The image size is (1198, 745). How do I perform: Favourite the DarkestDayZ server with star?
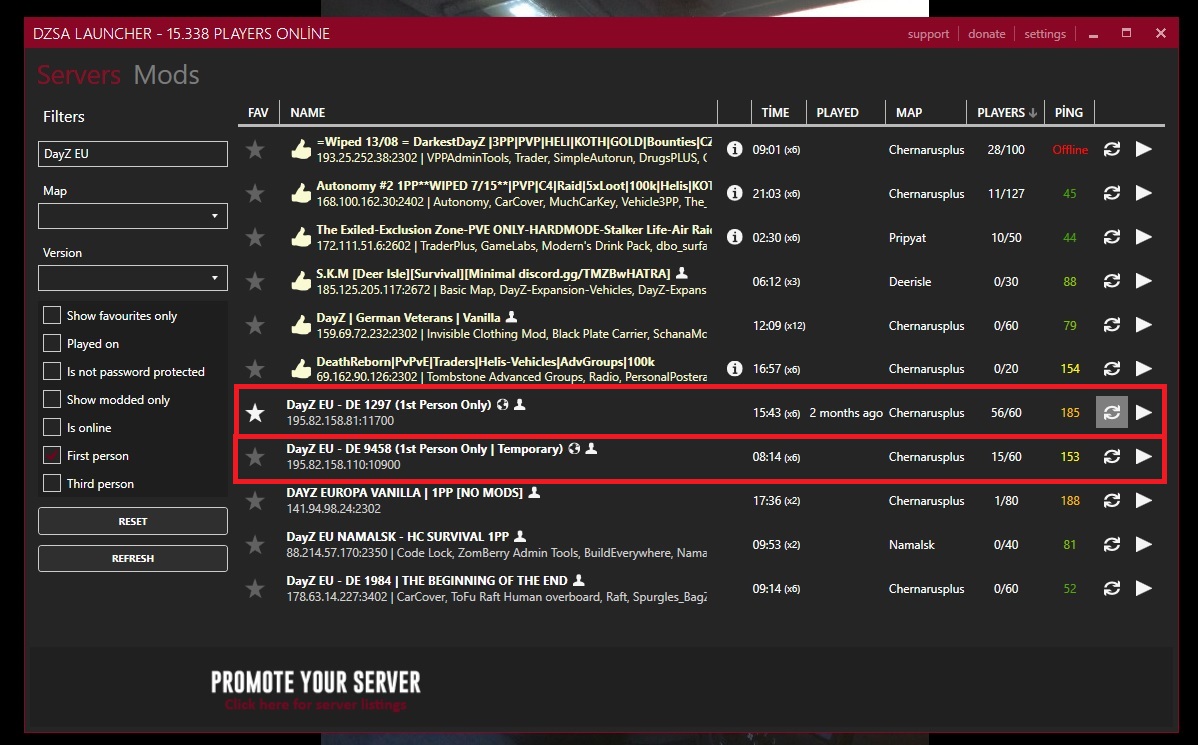tap(255, 150)
